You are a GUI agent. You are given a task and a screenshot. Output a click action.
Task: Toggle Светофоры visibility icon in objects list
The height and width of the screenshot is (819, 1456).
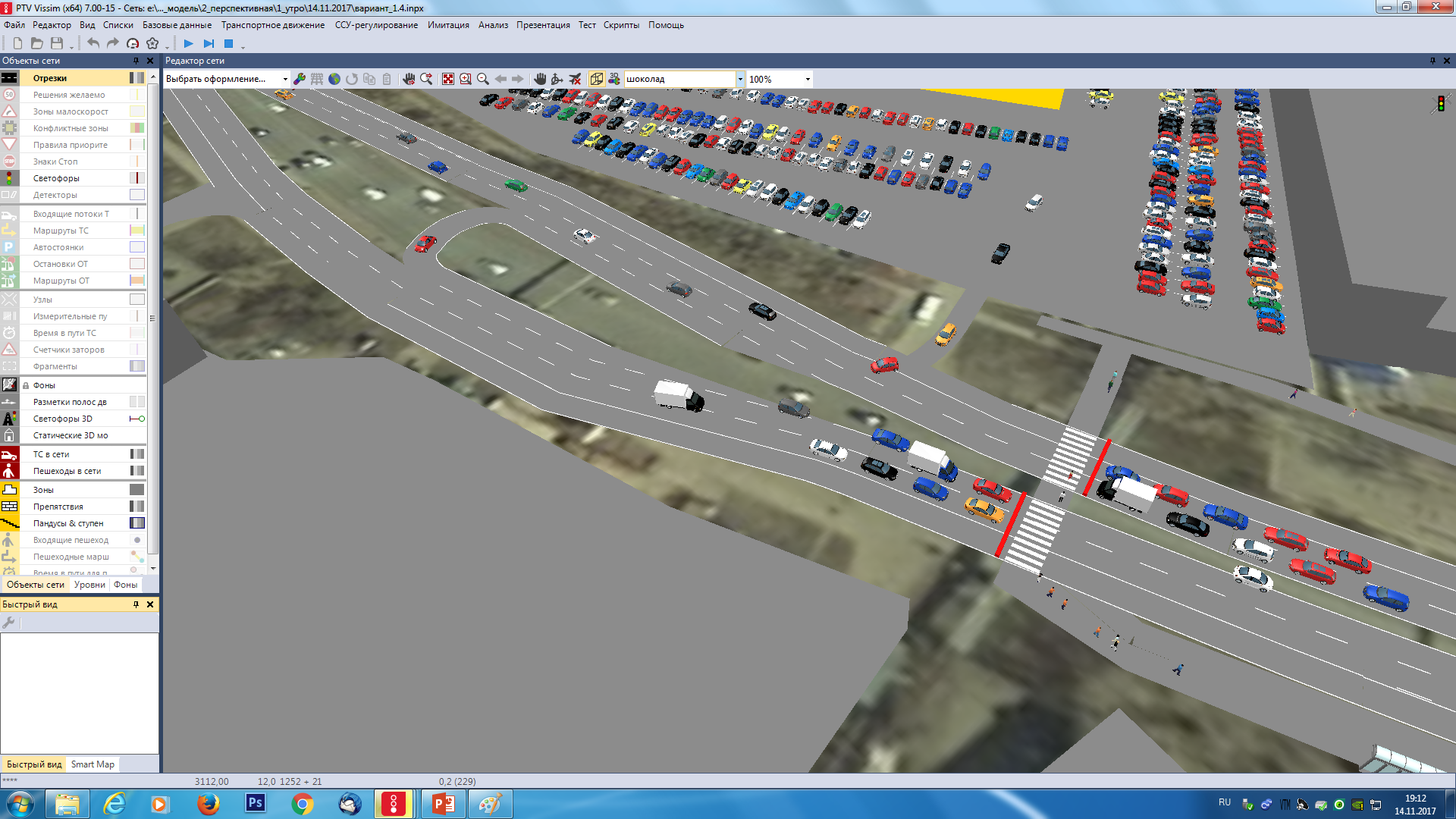(9, 178)
